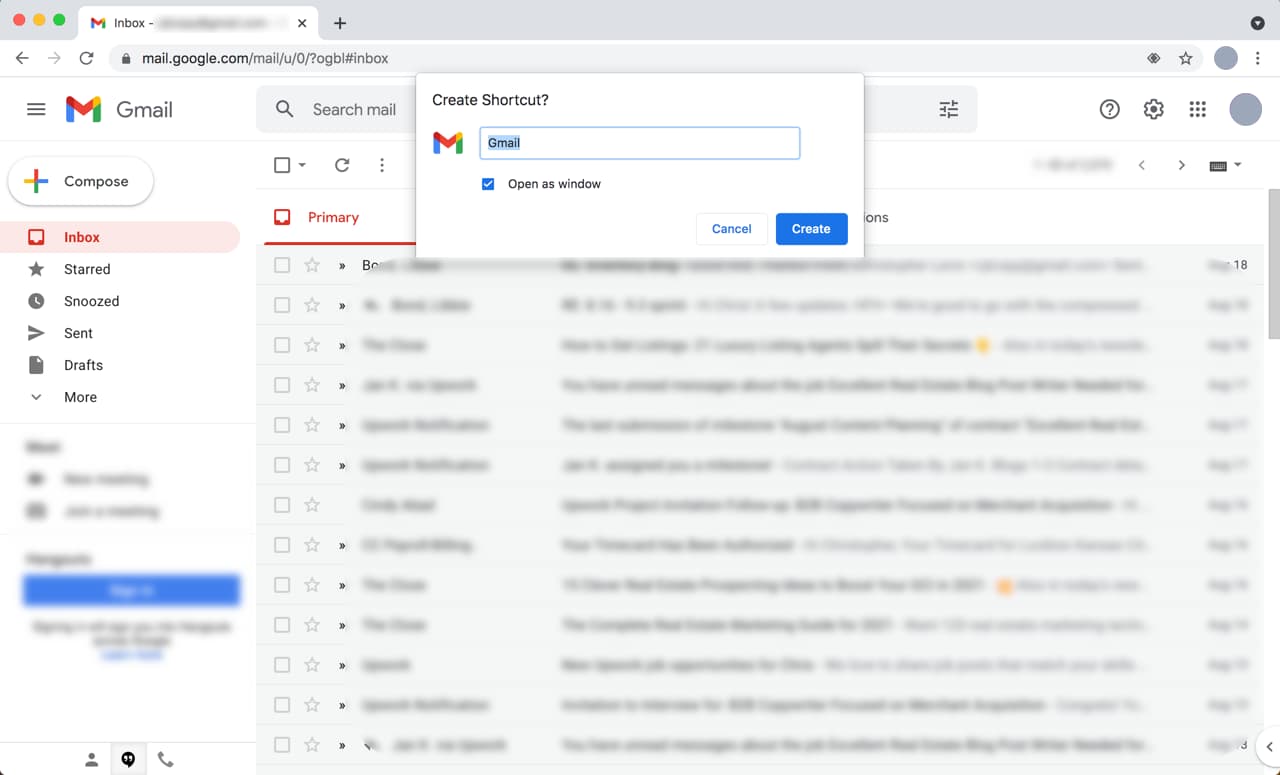Open Gmail settings gear
The image size is (1280, 775).
(1153, 109)
